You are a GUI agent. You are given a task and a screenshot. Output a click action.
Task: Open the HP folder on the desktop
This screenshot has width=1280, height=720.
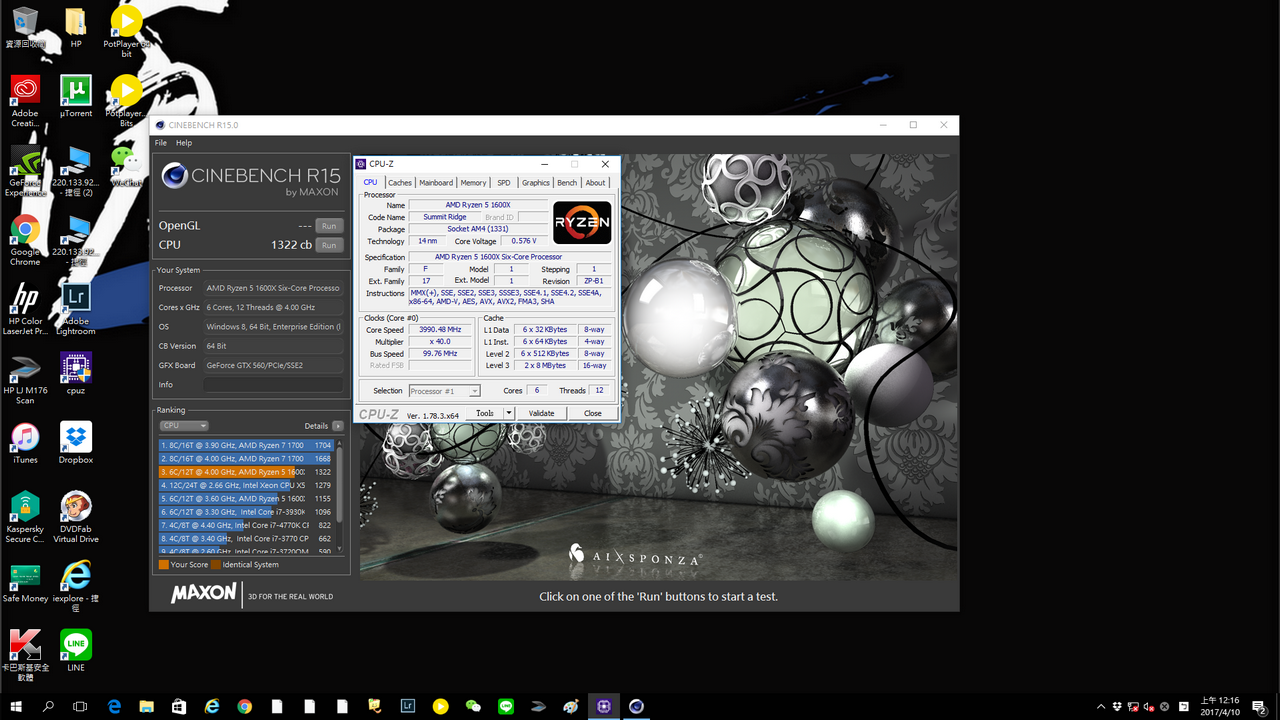coord(76,27)
